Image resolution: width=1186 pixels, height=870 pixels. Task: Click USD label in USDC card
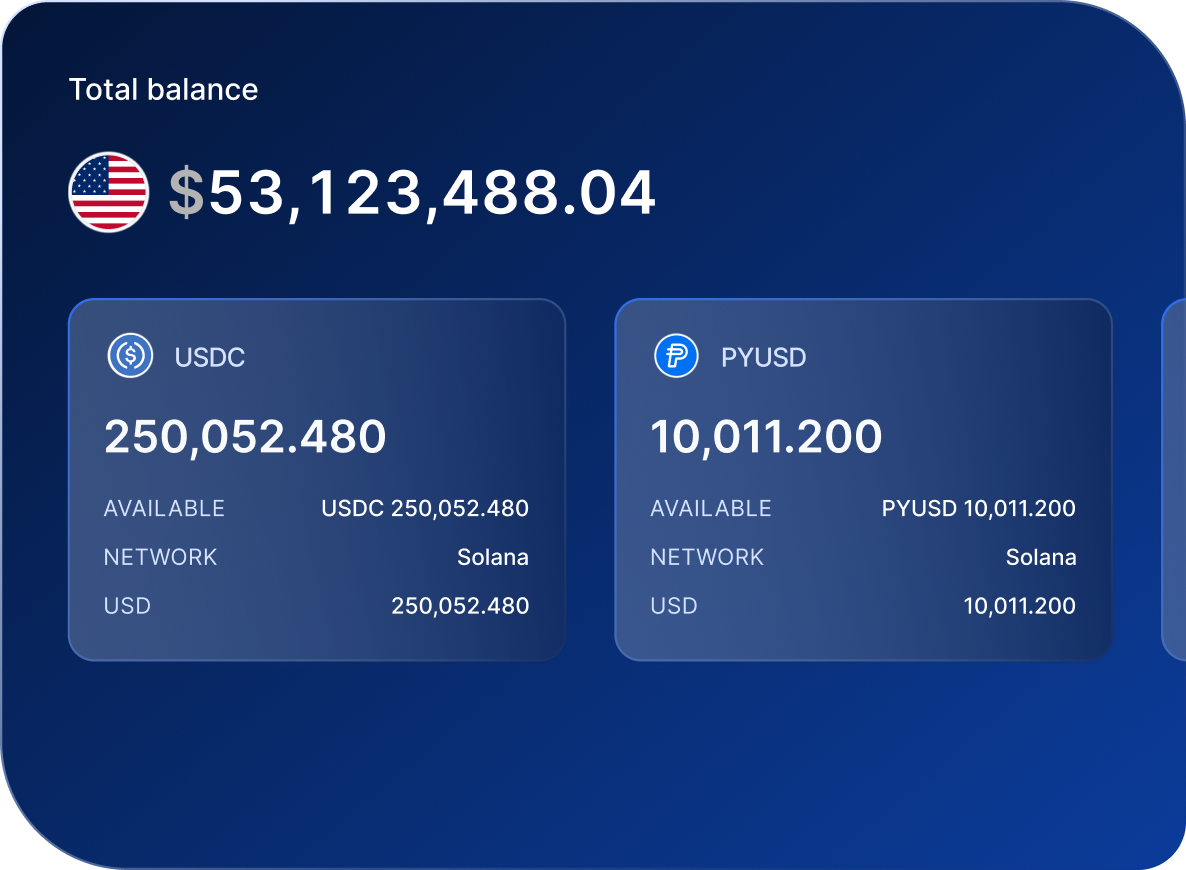(127, 606)
